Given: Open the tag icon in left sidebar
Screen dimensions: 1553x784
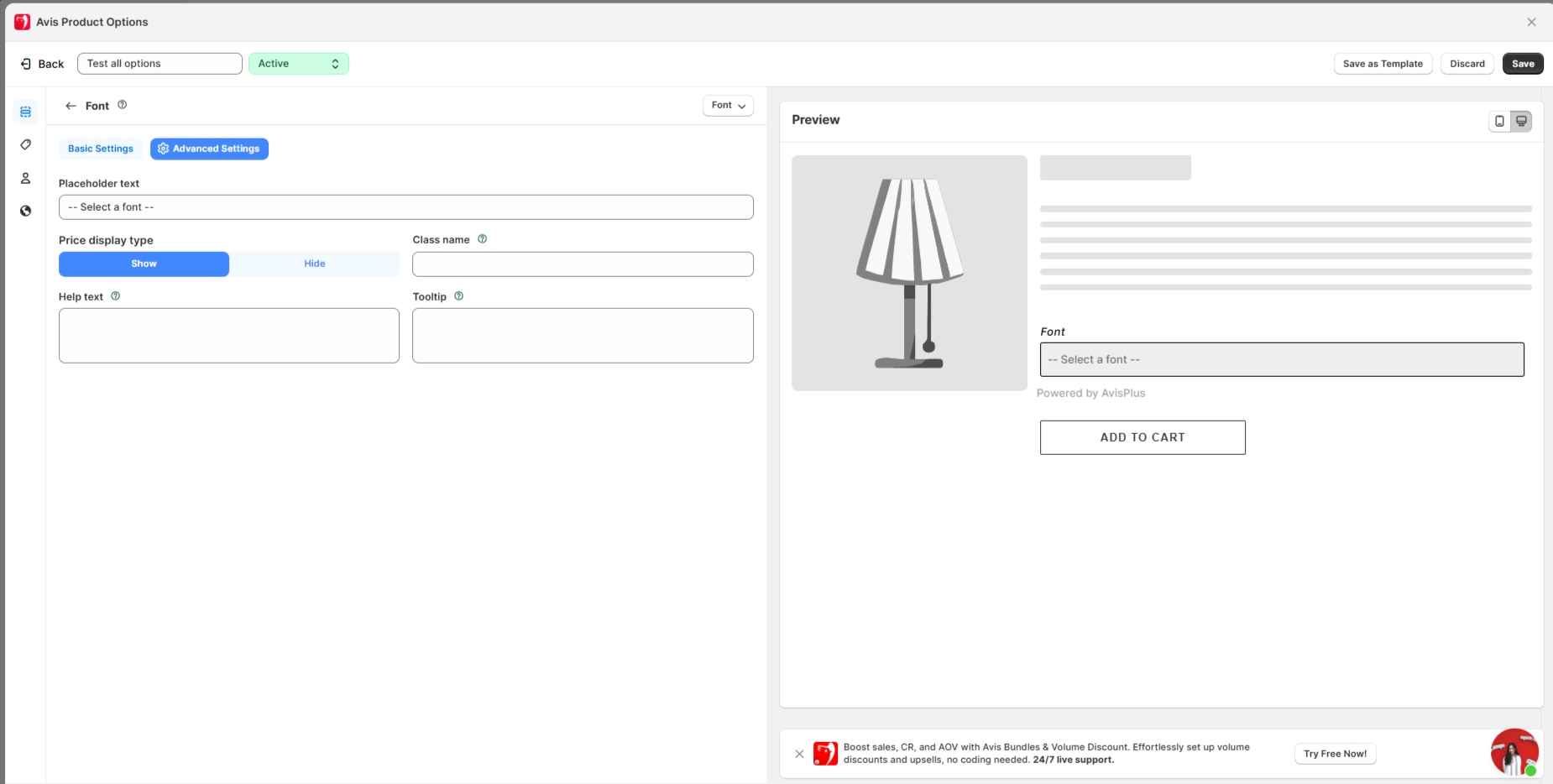Looking at the screenshot, I should (x=25, y=144).
